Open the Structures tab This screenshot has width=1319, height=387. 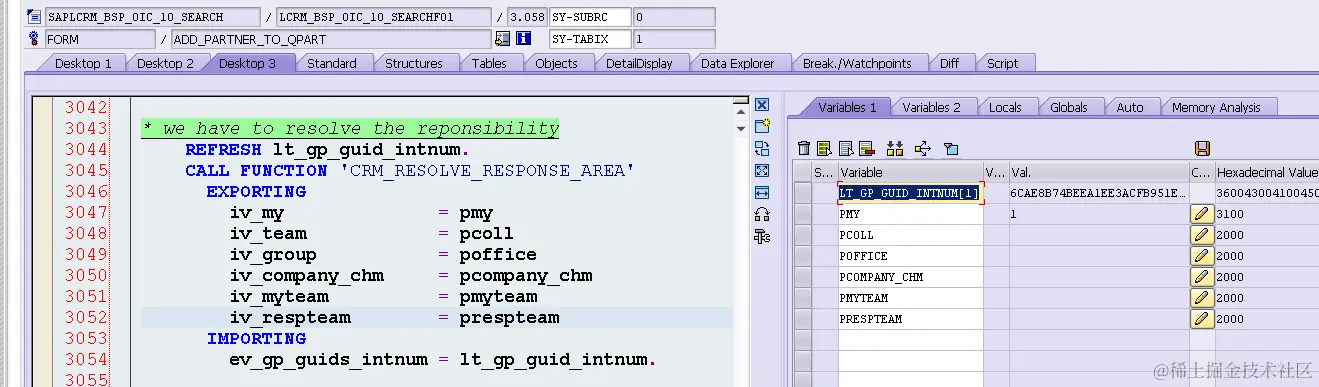(414, 63)
